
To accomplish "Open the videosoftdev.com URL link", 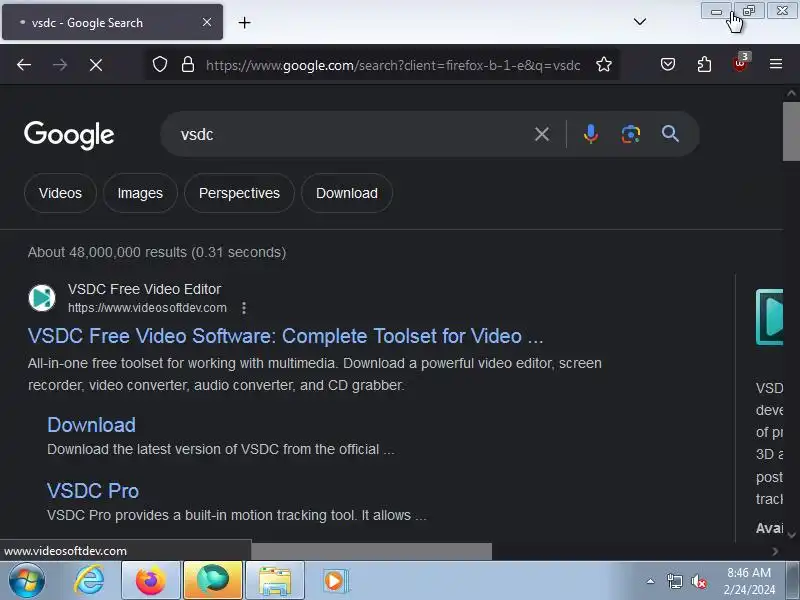I will (x=147, y=308).
